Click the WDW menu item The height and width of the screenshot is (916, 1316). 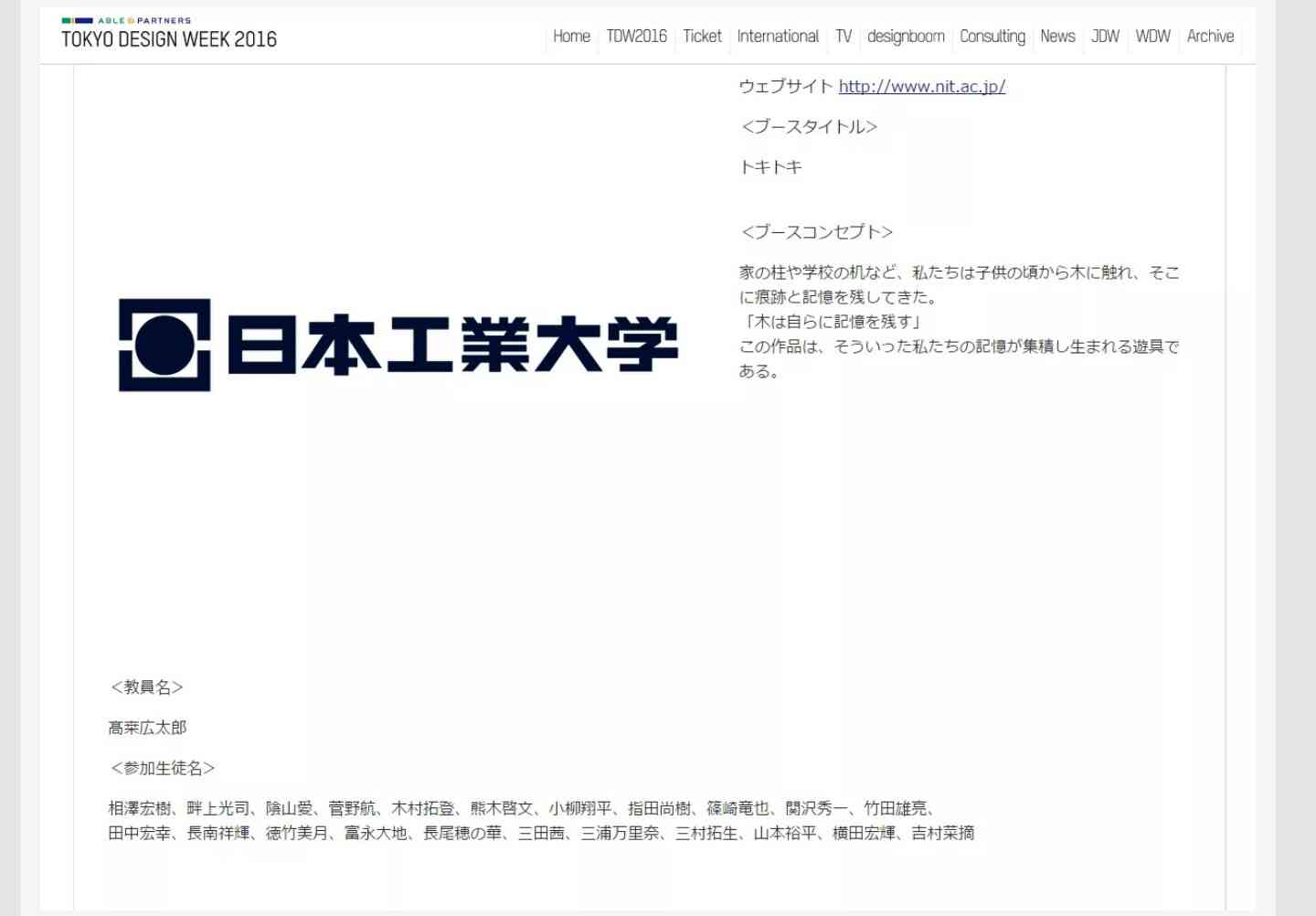(1152, 37)
